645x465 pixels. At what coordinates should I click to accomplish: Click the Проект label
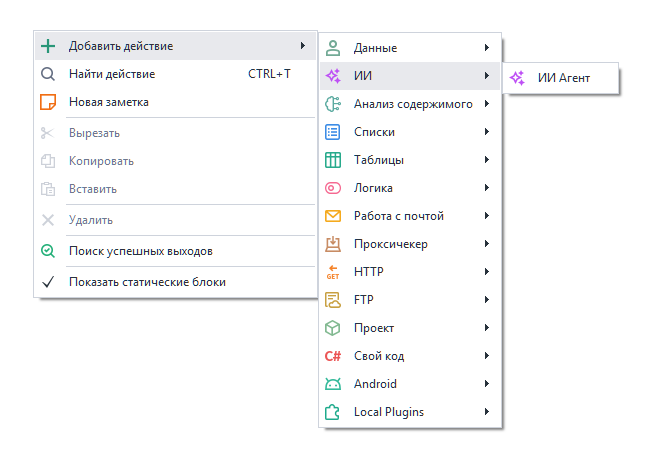click(x=374, y=328)
